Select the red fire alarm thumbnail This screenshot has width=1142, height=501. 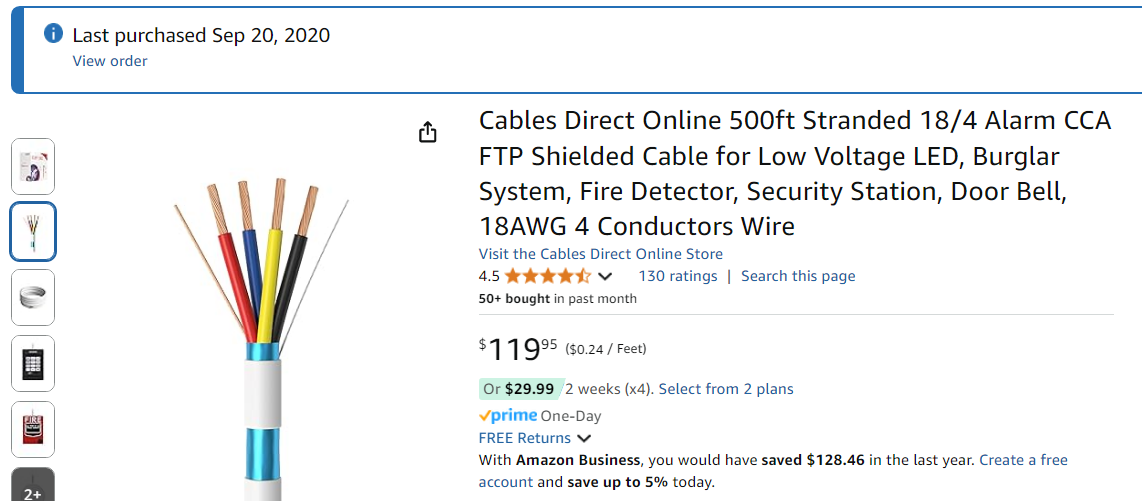click(x=33, y=429)
